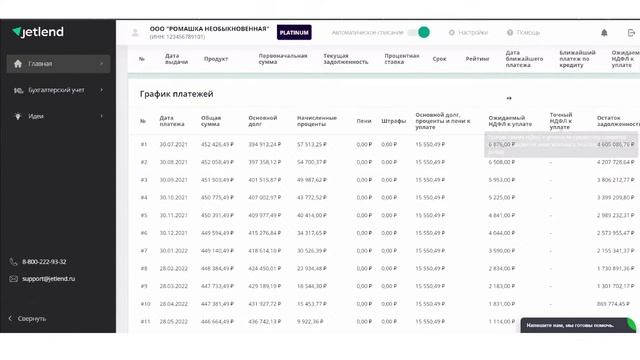Image resolution: width=640 pixels, height=360 pixels.
Task: Select payment date 30.12.2021
Action: pos(173,233)
